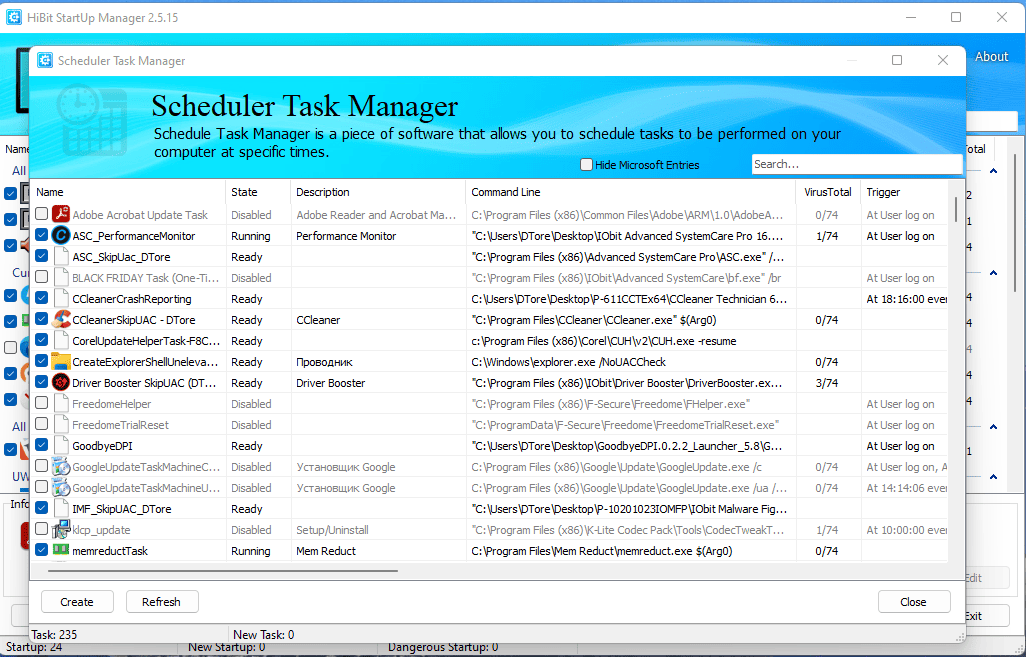Select the memreductTask green memory icon
Screen dimensions: 1026x657
tap(61, 550)
